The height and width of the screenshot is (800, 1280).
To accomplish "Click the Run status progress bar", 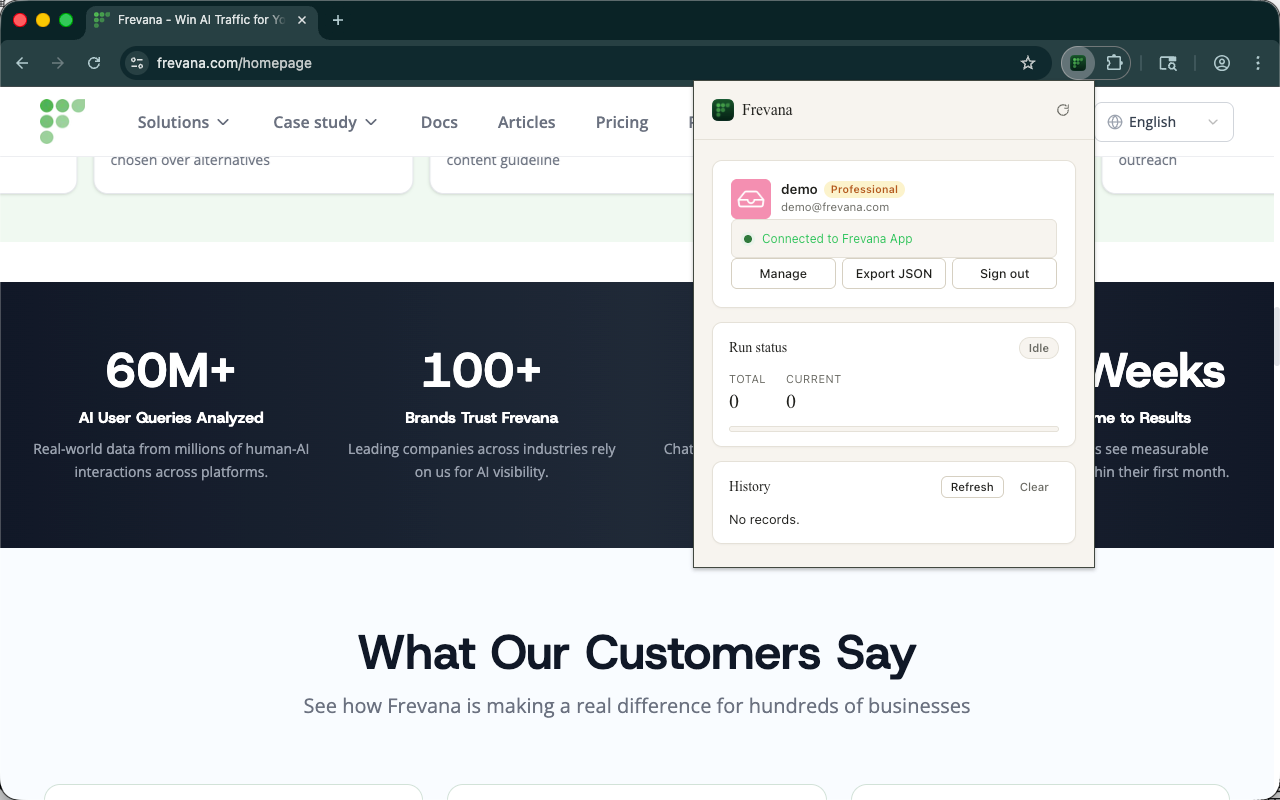I will [x=894, y=429].
